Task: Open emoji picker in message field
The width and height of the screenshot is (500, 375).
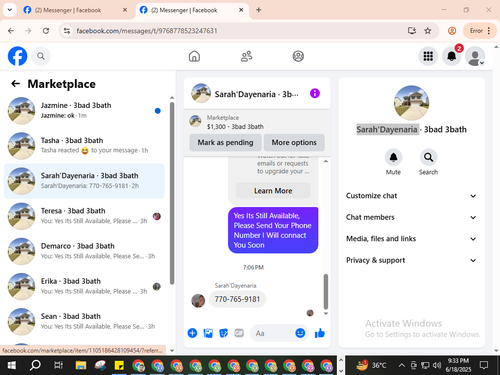Action: (x=300, y=333)
